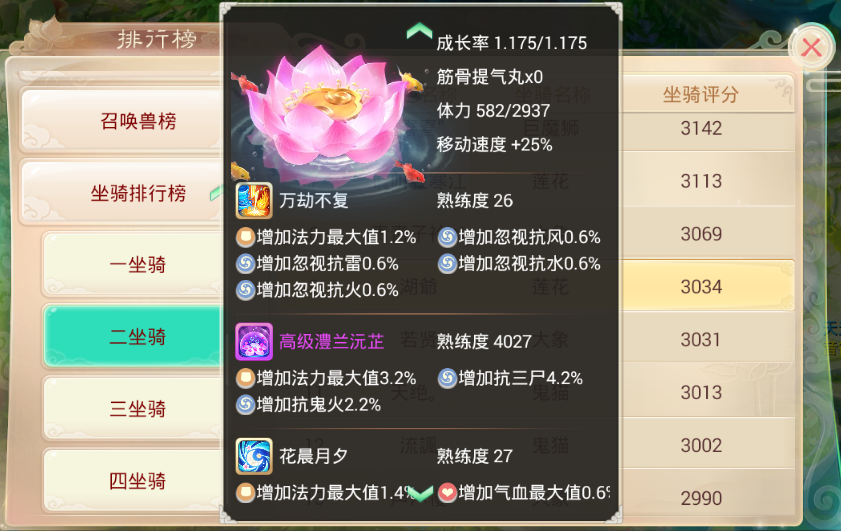Show more content with the green down chevron
The height and width of the screenshot is (531, 841).
coord(419,493)
